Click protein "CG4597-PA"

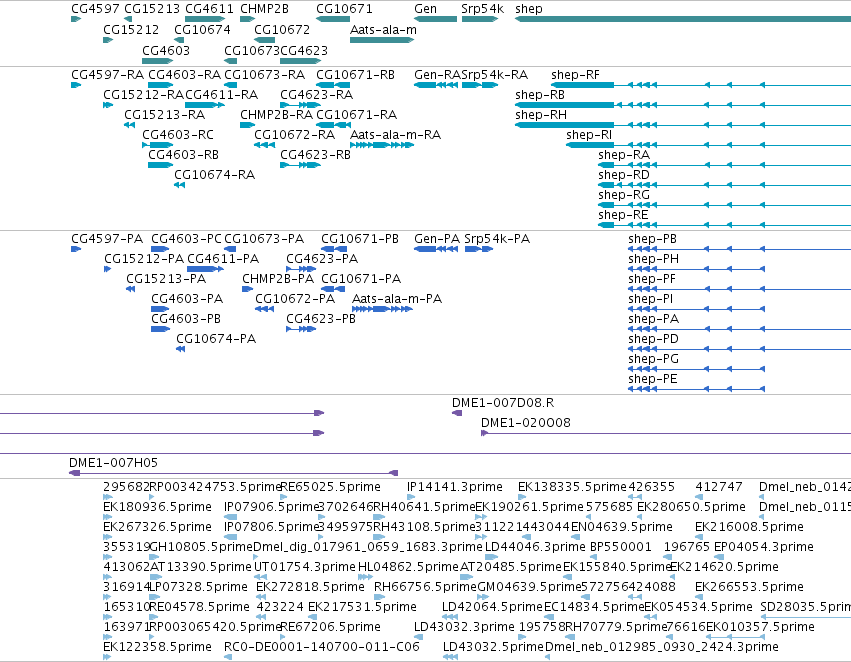point(107,239)
